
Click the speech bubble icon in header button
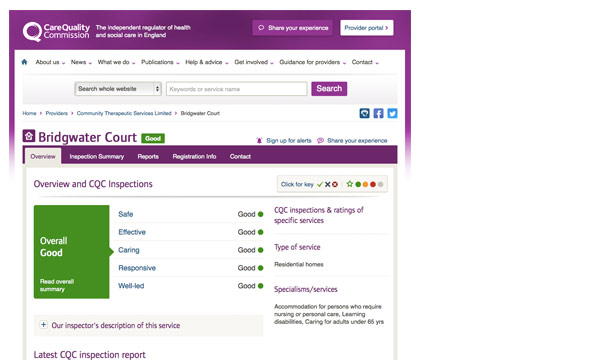point(261,28)
